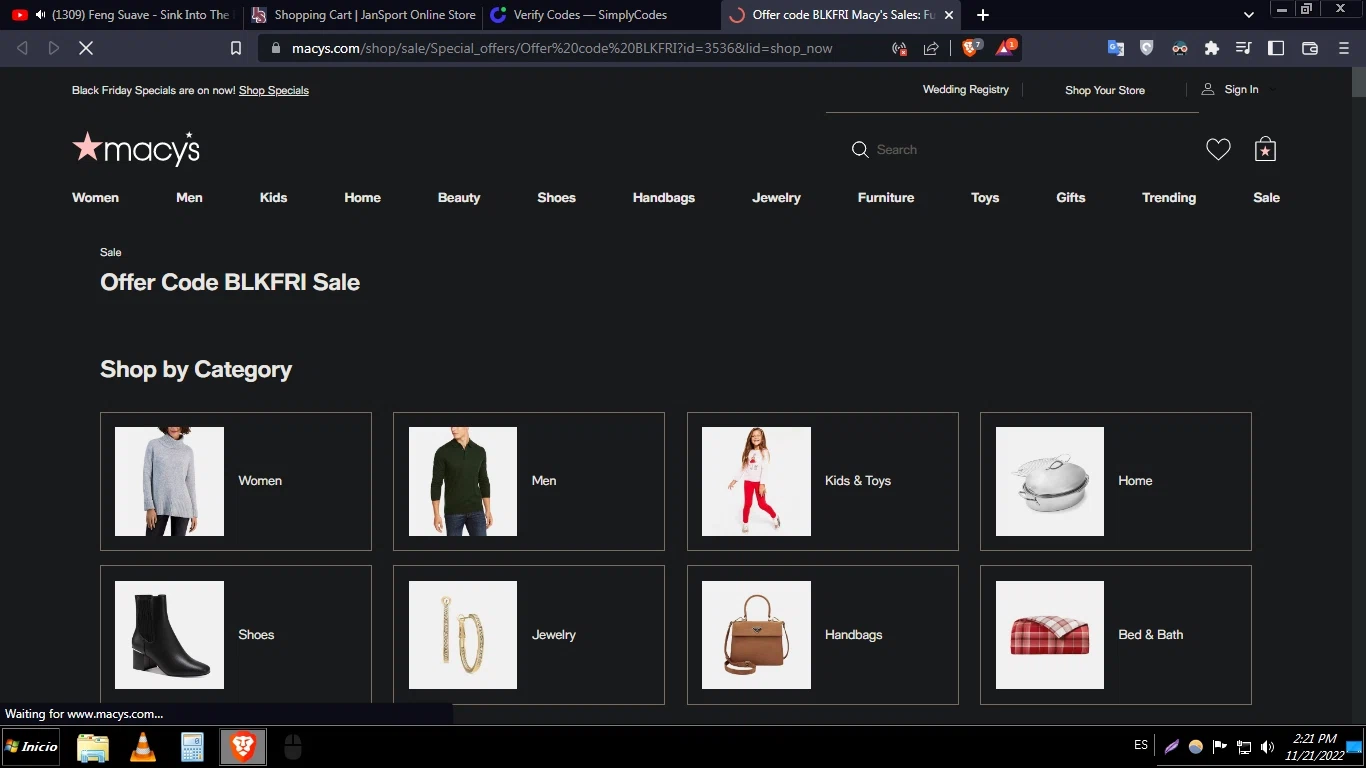Open the file explorer folder in taskbar

point(93,747)
